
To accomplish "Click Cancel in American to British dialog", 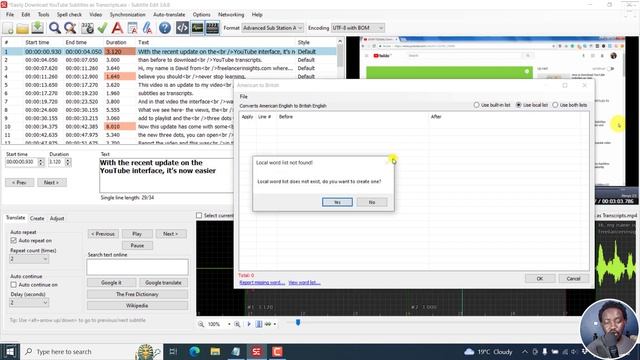I will (x=573, y=278).
